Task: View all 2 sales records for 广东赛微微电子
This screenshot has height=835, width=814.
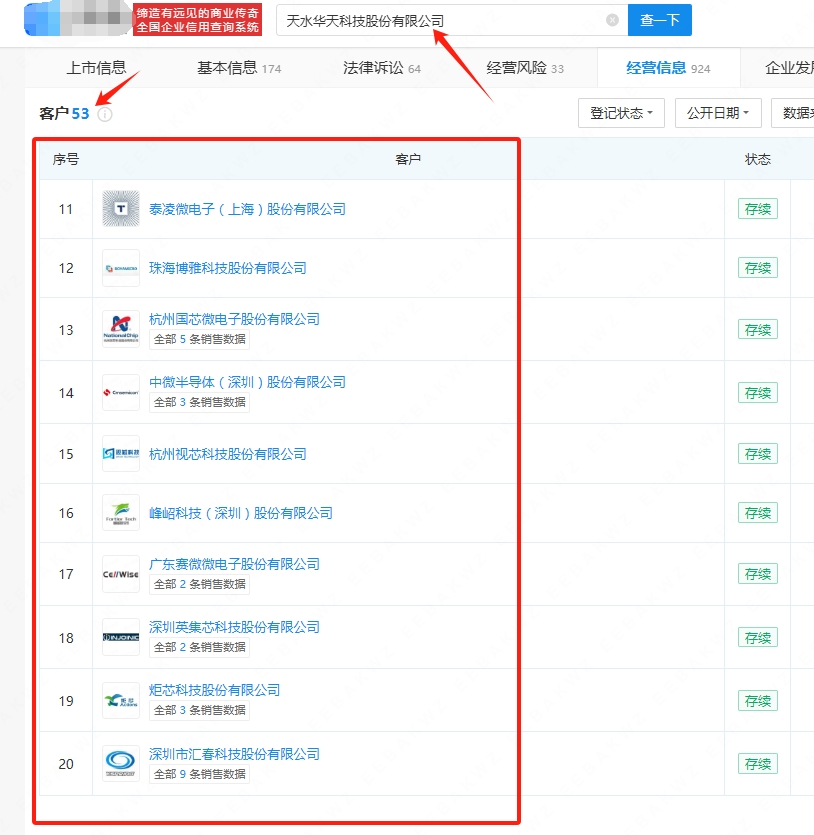Action: click(x=199, y=584)
